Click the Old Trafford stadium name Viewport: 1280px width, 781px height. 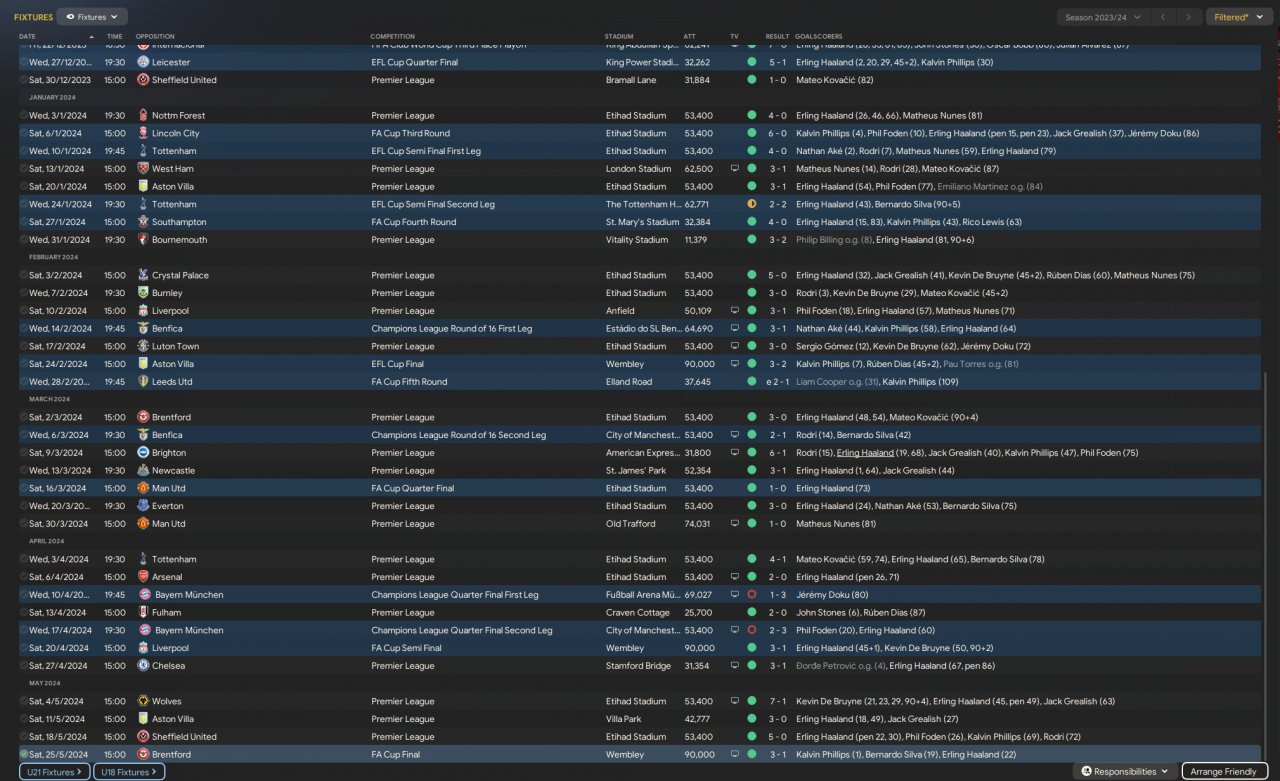(631, 524)
